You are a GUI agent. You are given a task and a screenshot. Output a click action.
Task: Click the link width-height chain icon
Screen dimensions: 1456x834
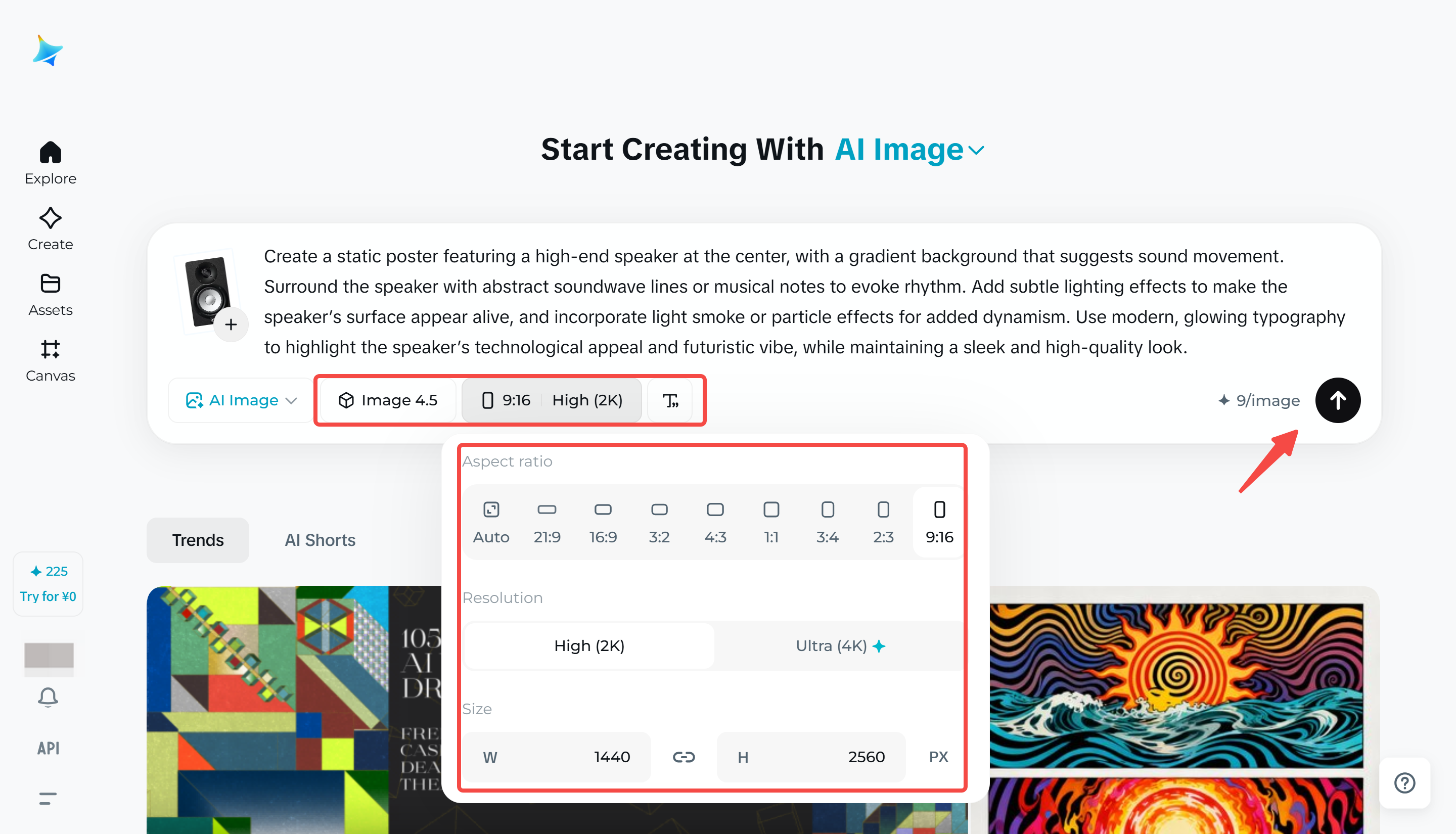pyautogui.click(x=684, y=757)
